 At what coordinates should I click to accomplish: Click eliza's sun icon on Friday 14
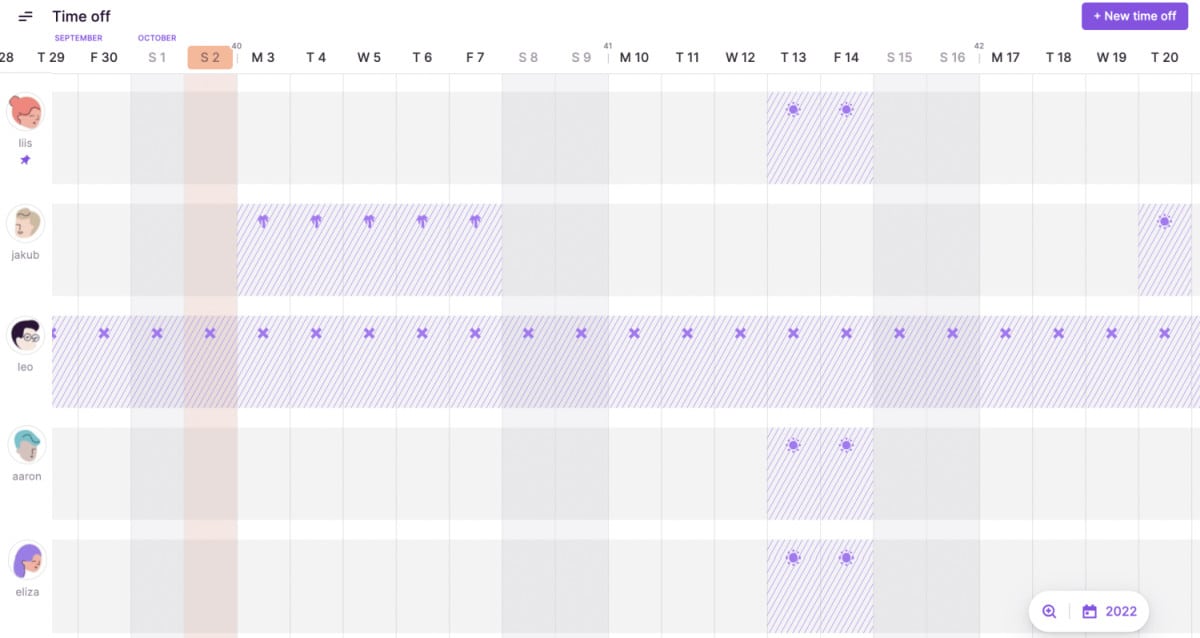point(846,557)
